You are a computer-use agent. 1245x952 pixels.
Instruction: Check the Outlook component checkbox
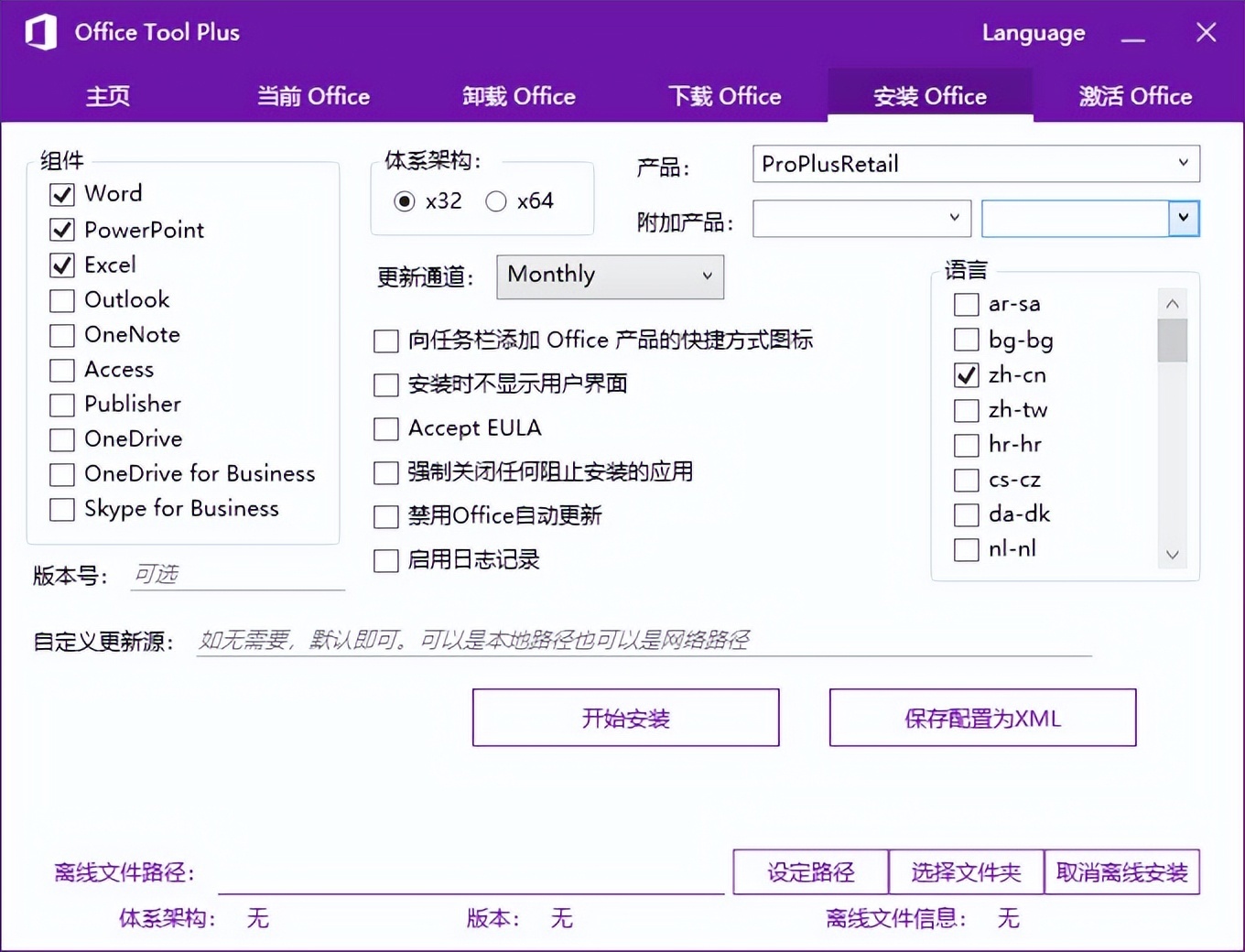61,300
